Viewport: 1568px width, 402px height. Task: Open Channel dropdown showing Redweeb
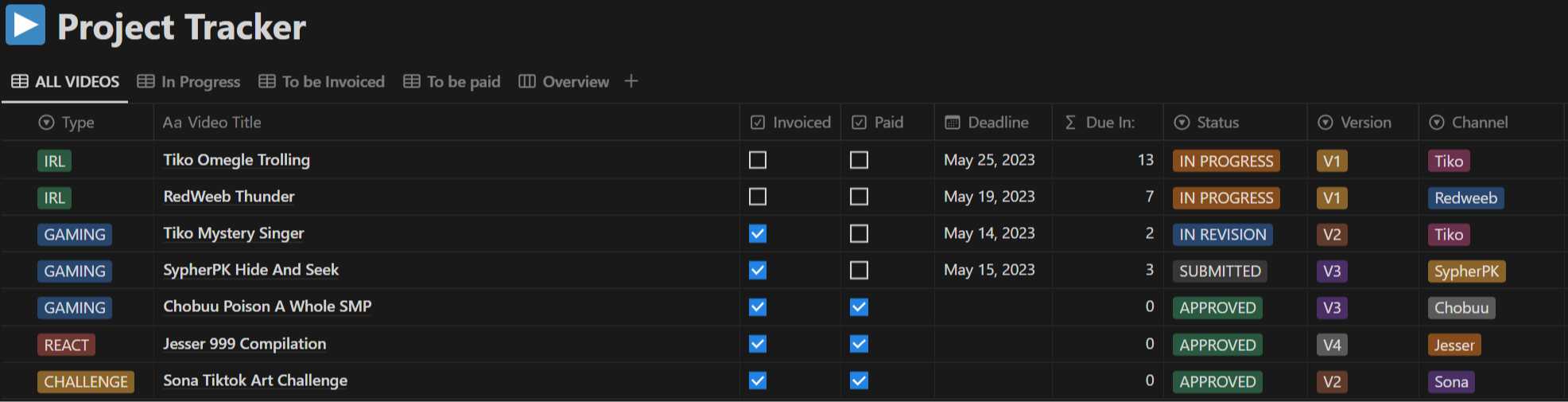1465,198
